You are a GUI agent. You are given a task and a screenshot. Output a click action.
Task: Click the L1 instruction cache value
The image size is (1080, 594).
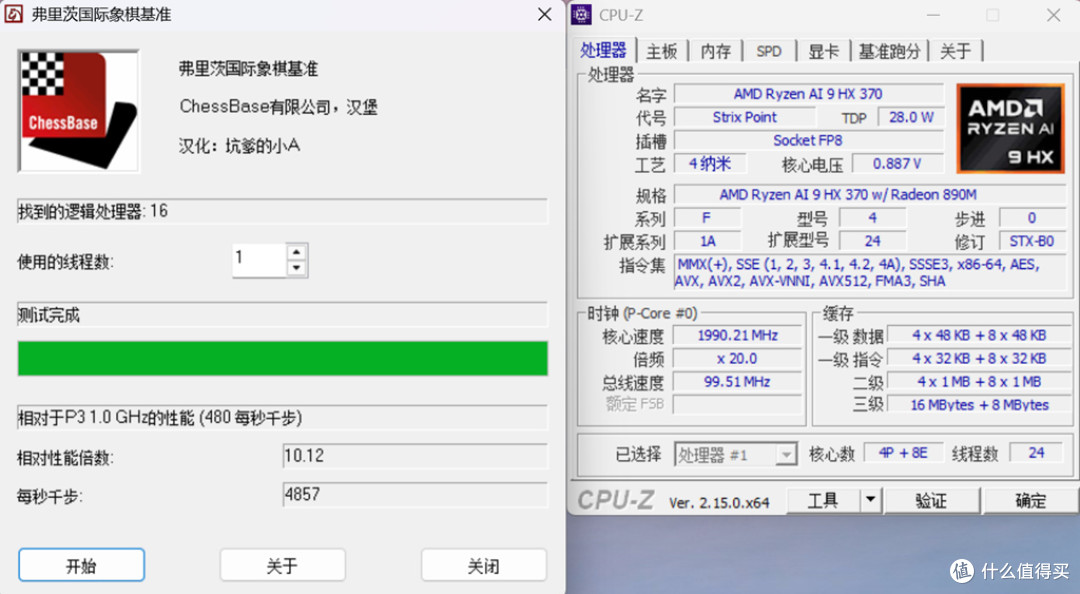pos(979,359)
